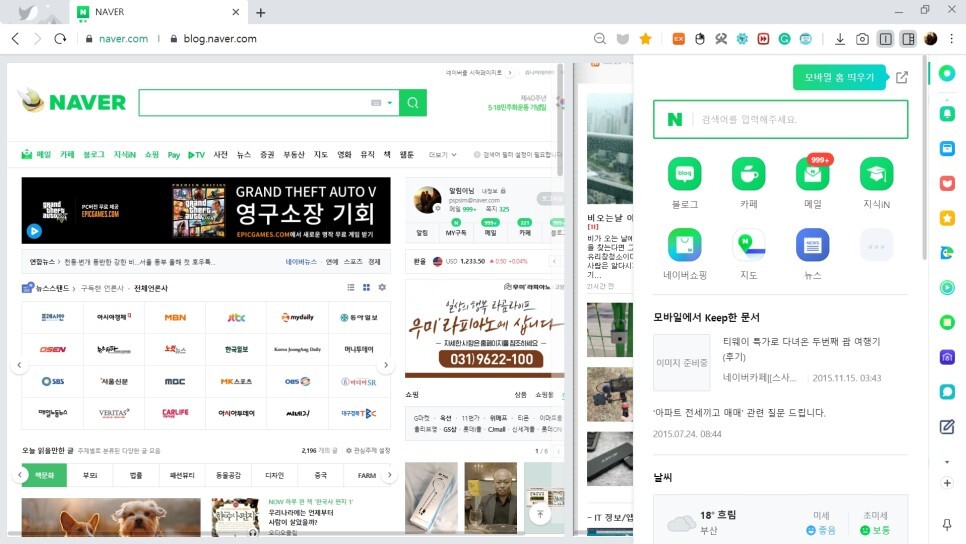Image resolution: width=966 pixels, height=544 pixels.
Task: Toggle the sidebar panel button in toolbar
Action: 908,39
